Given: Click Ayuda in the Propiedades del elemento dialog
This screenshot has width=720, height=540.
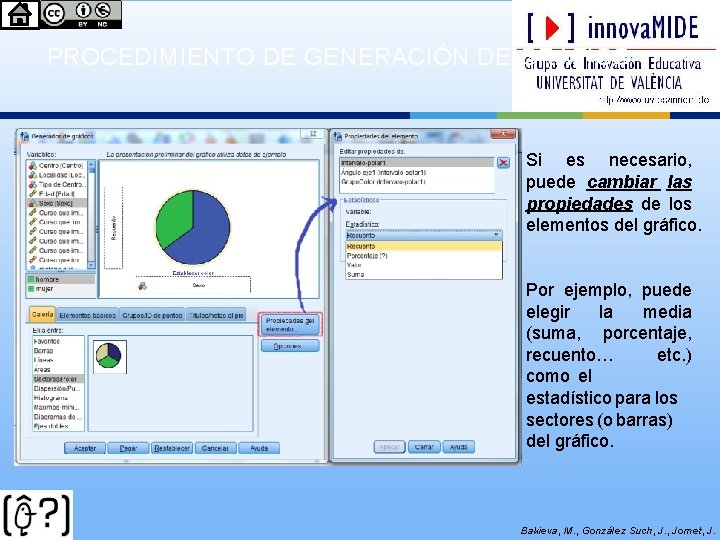Looking at the screenshot, I should click(x=458, y=447).
